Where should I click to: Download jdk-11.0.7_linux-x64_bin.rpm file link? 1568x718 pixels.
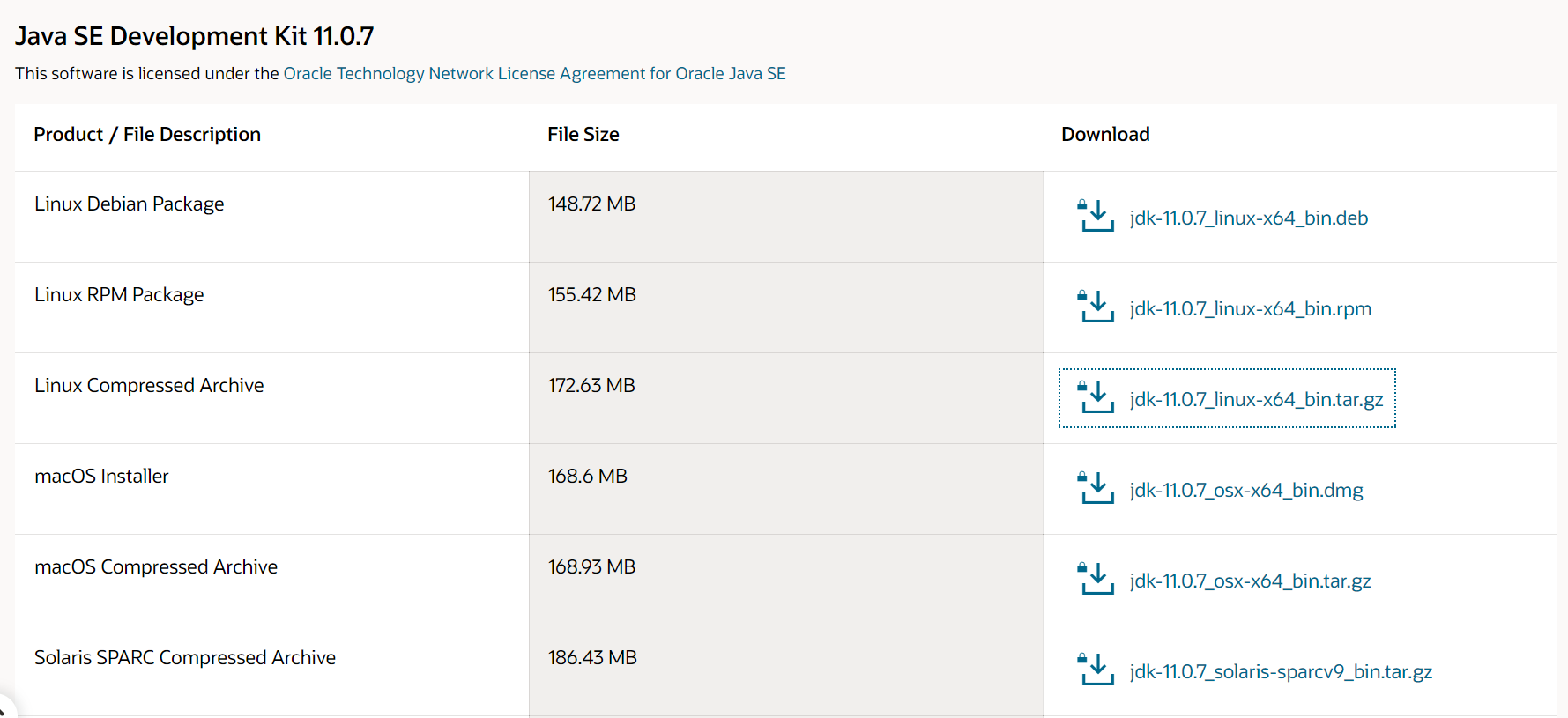click(x=1251, y=308)
